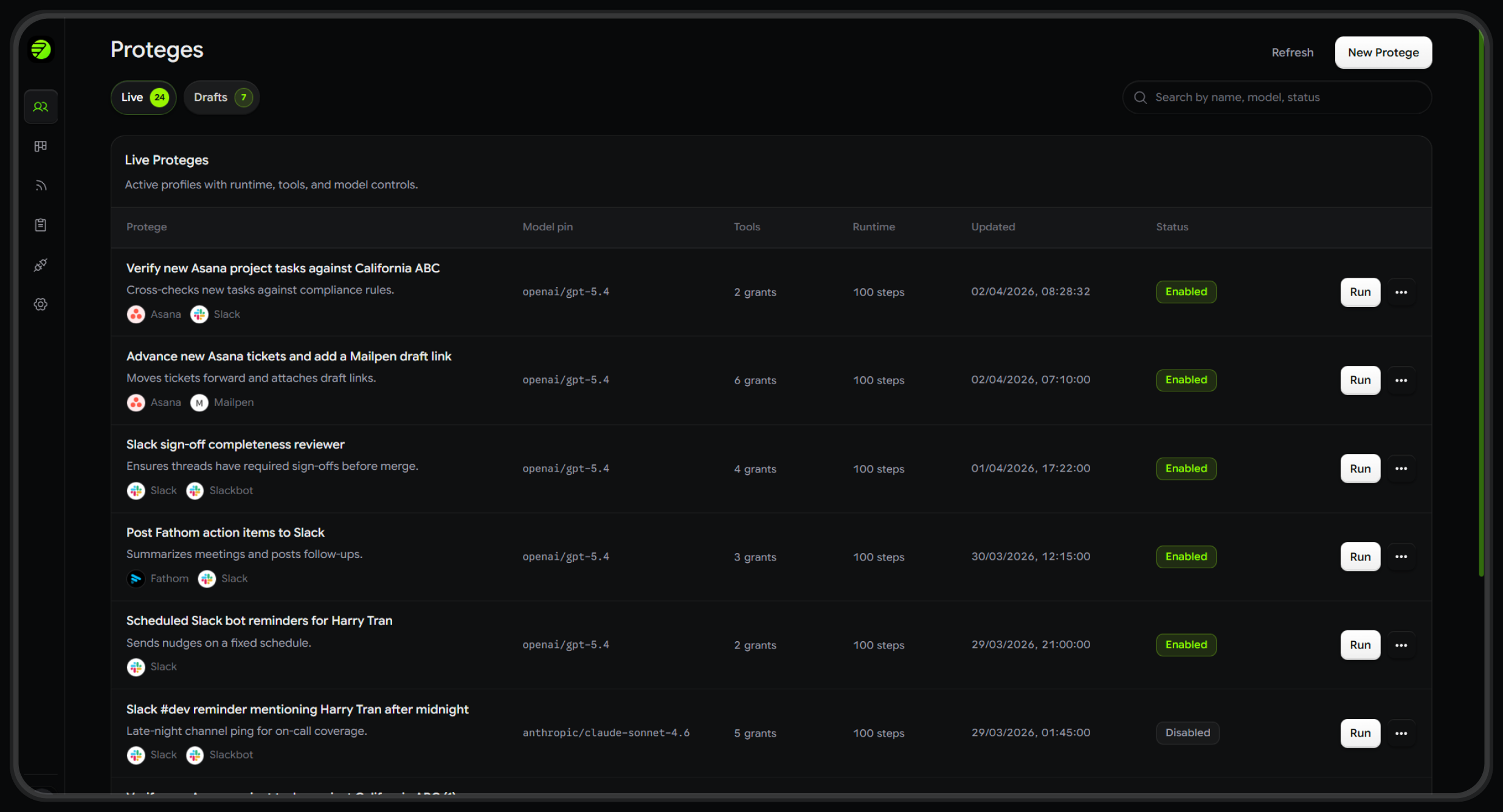Click Mailpen icon on Advance Asana tickets row
Viewport: 1503px width, 812px height.
[x=199, y=402]
